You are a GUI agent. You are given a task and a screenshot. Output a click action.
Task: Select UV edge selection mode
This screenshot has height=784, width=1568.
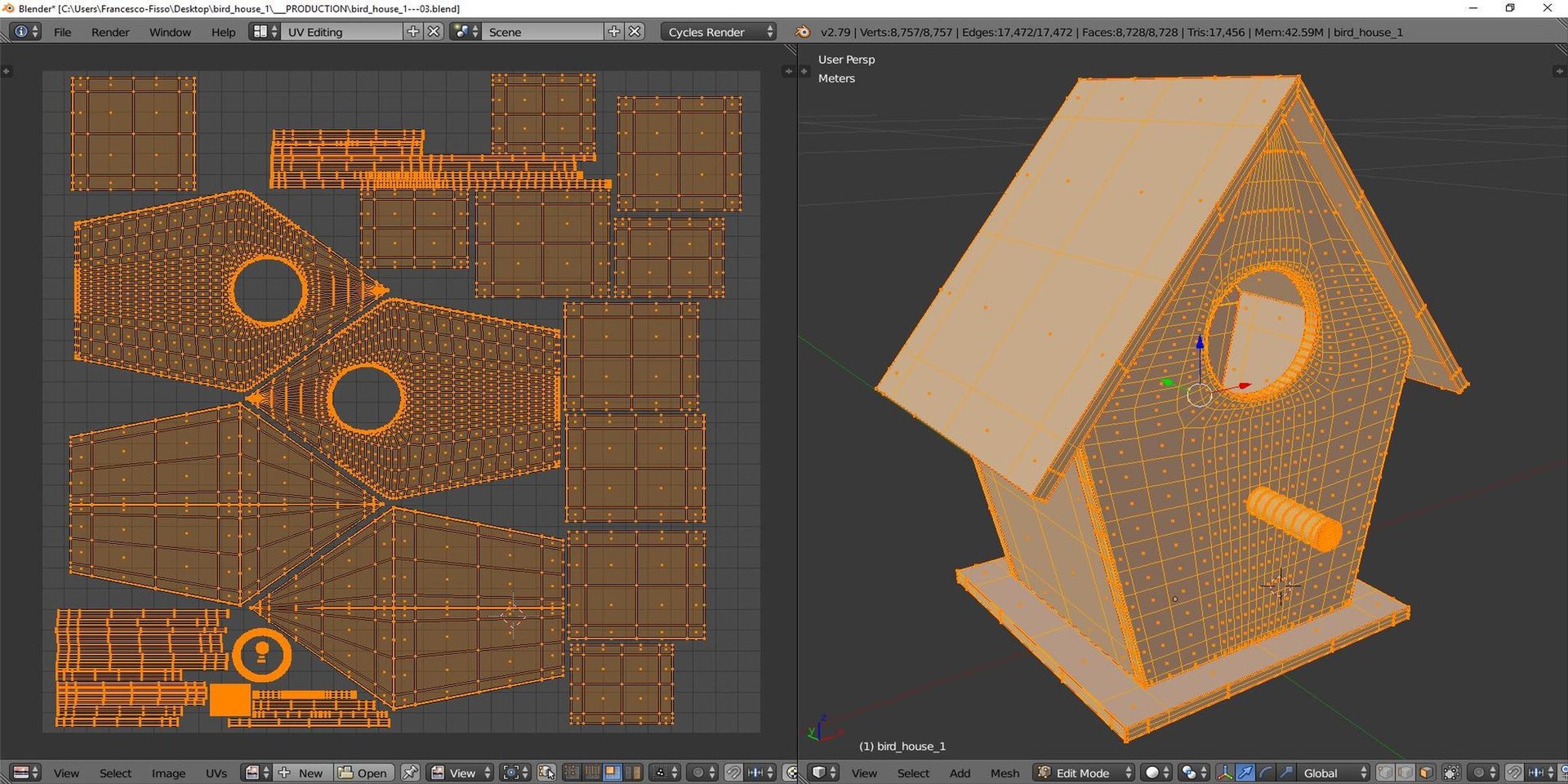592,773
